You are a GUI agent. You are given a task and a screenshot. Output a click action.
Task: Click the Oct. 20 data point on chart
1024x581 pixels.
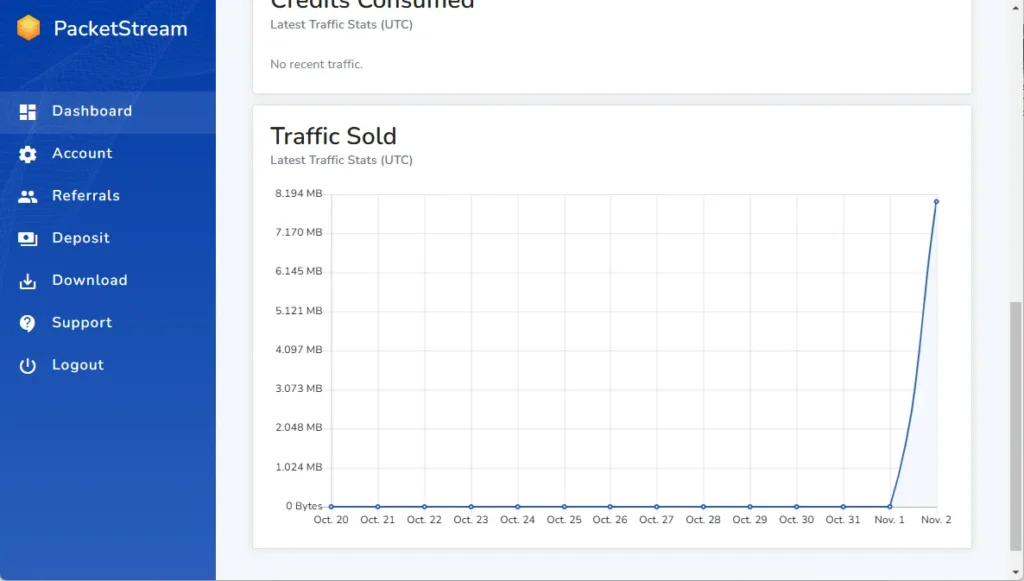331,507
